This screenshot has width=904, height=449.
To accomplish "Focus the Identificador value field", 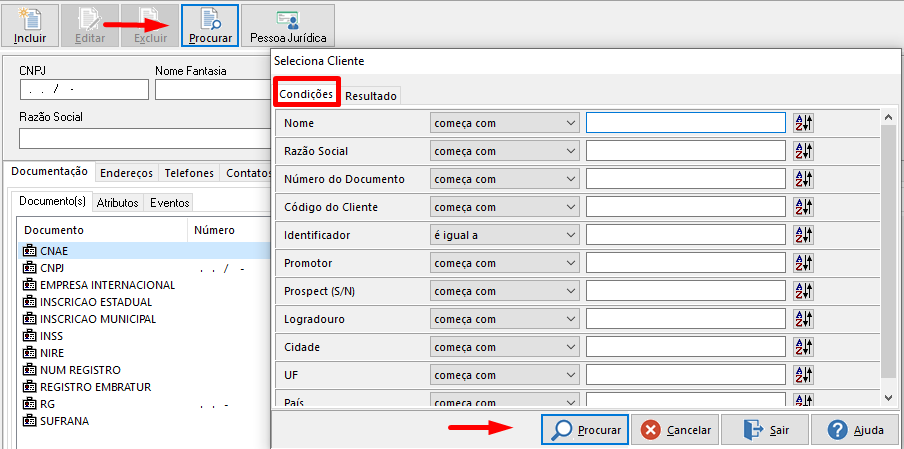I will pyautogui.click(x=685, y=235).
